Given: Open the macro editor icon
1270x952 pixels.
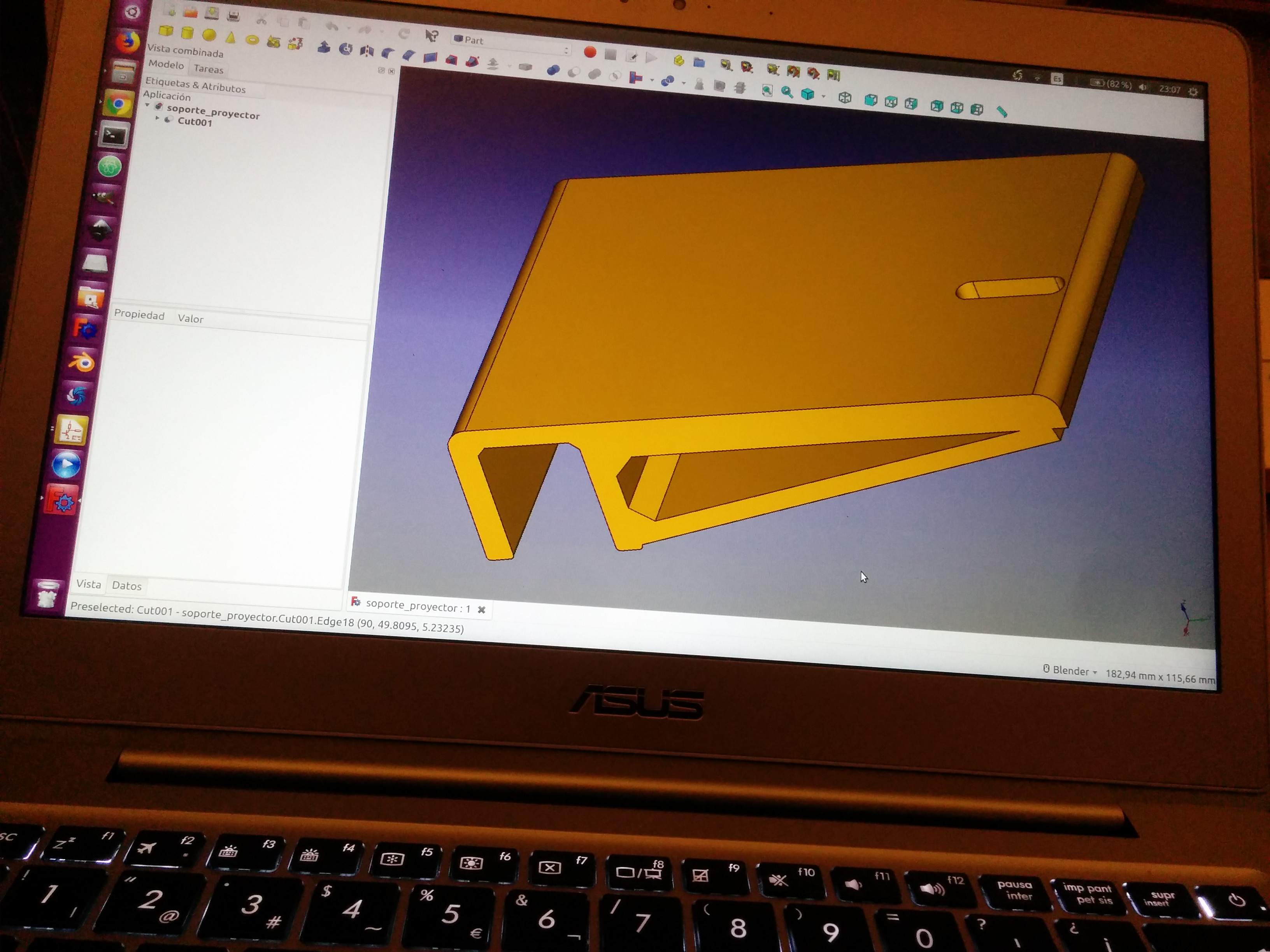Looking at the screenshot, I should [x=631, y=57].
